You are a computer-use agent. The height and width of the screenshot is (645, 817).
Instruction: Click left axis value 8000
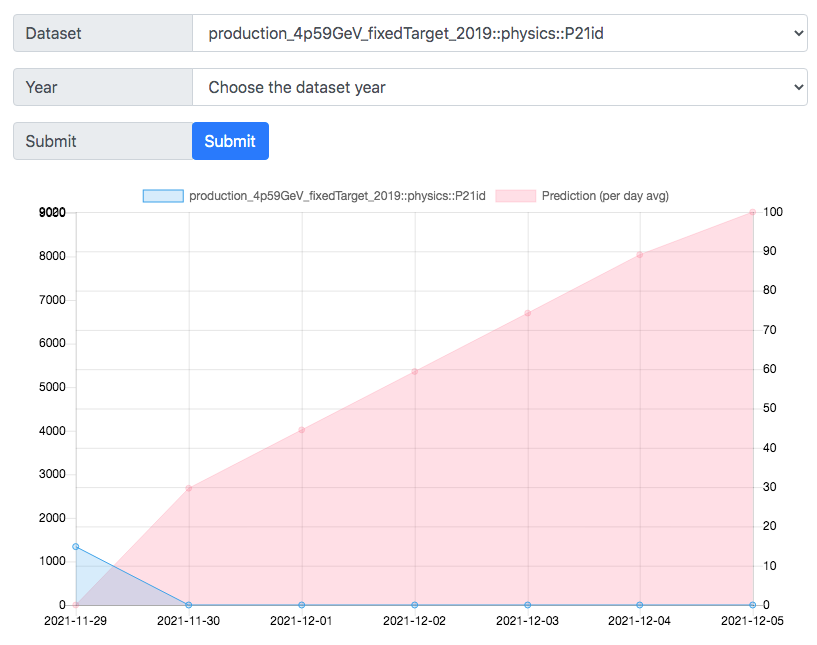coord(52,256)
